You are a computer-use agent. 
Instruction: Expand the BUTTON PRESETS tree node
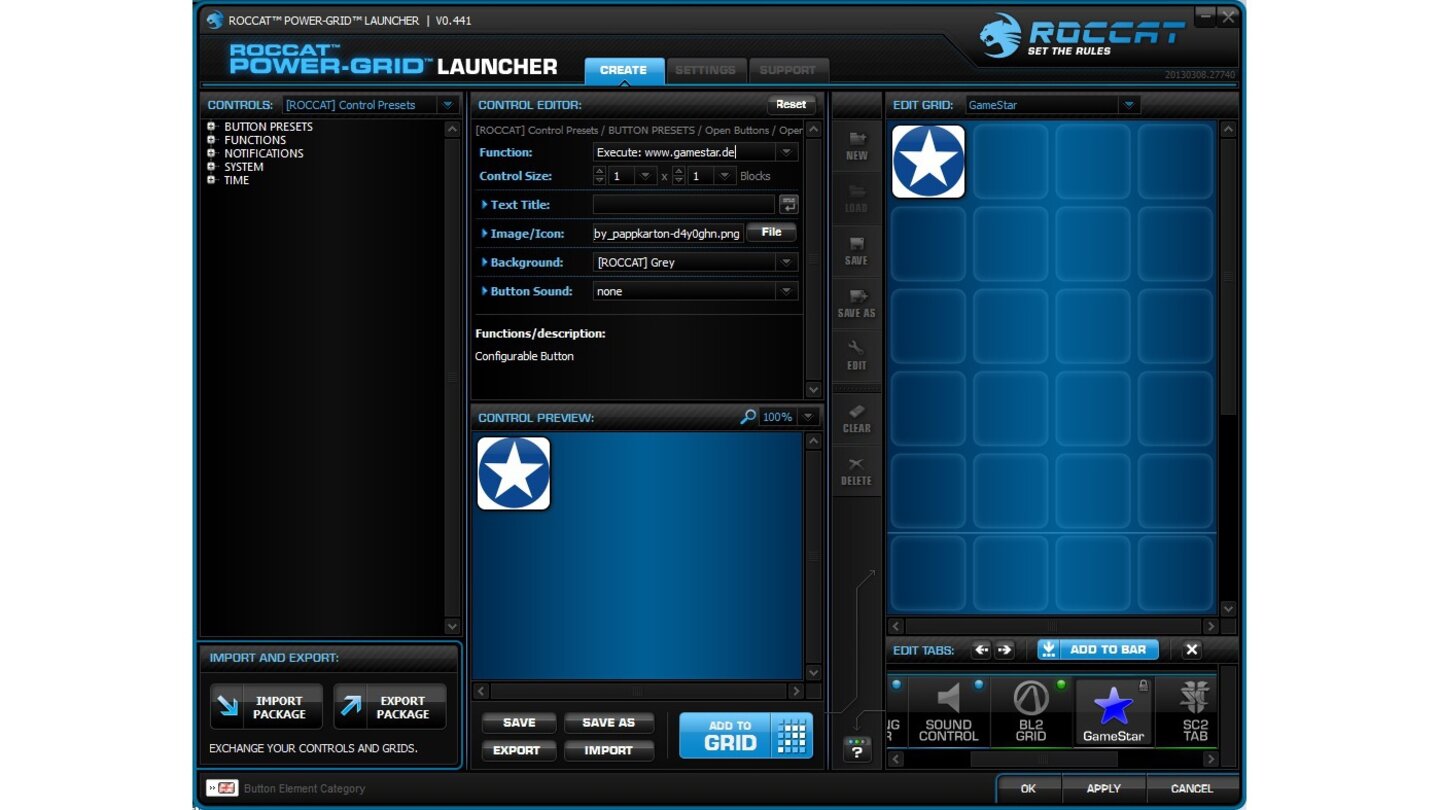pos(211,126)
